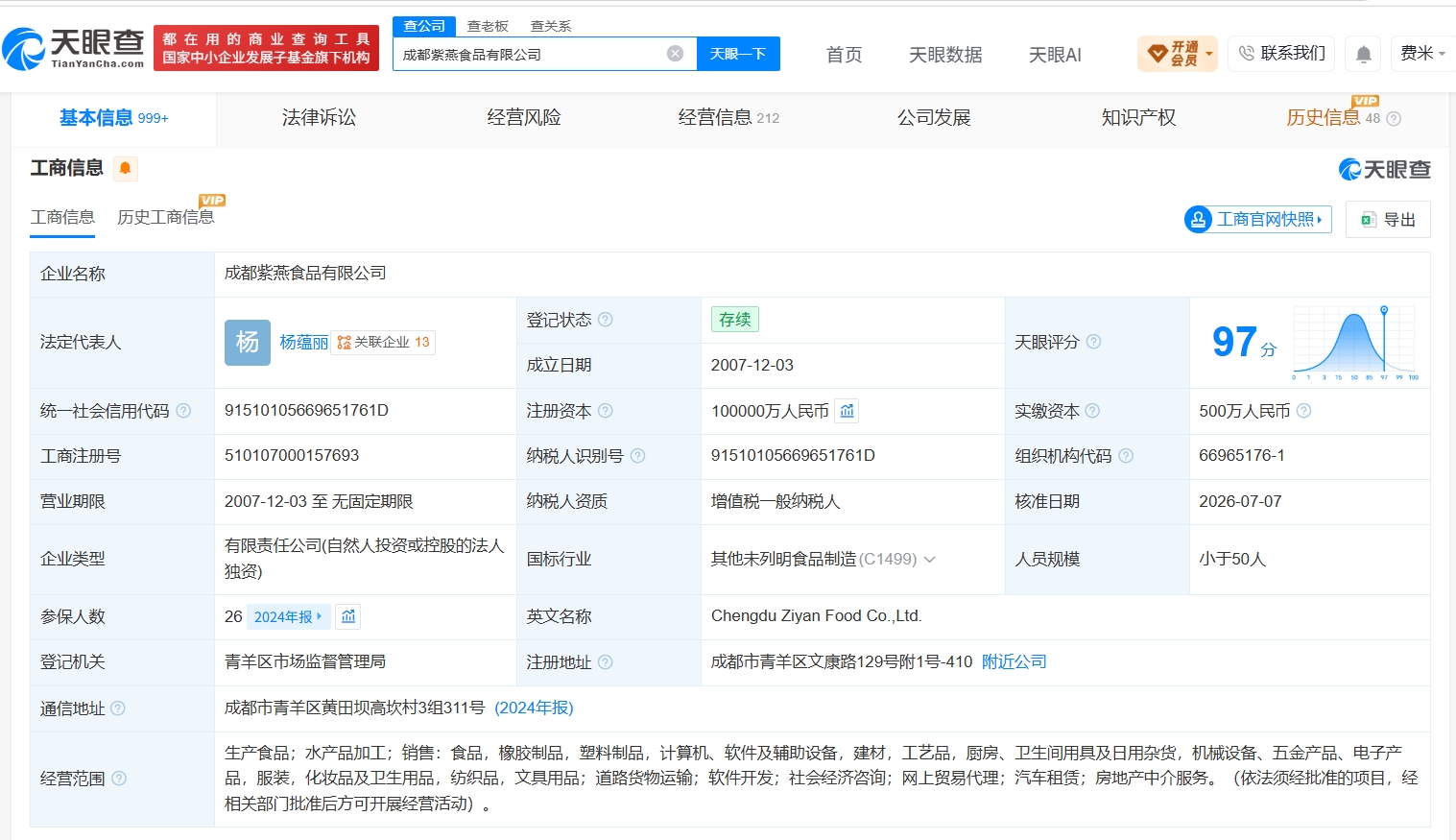The image size is (1456, 840).
Task: Click into the company name search field
Action: click(x=531, y=54)
